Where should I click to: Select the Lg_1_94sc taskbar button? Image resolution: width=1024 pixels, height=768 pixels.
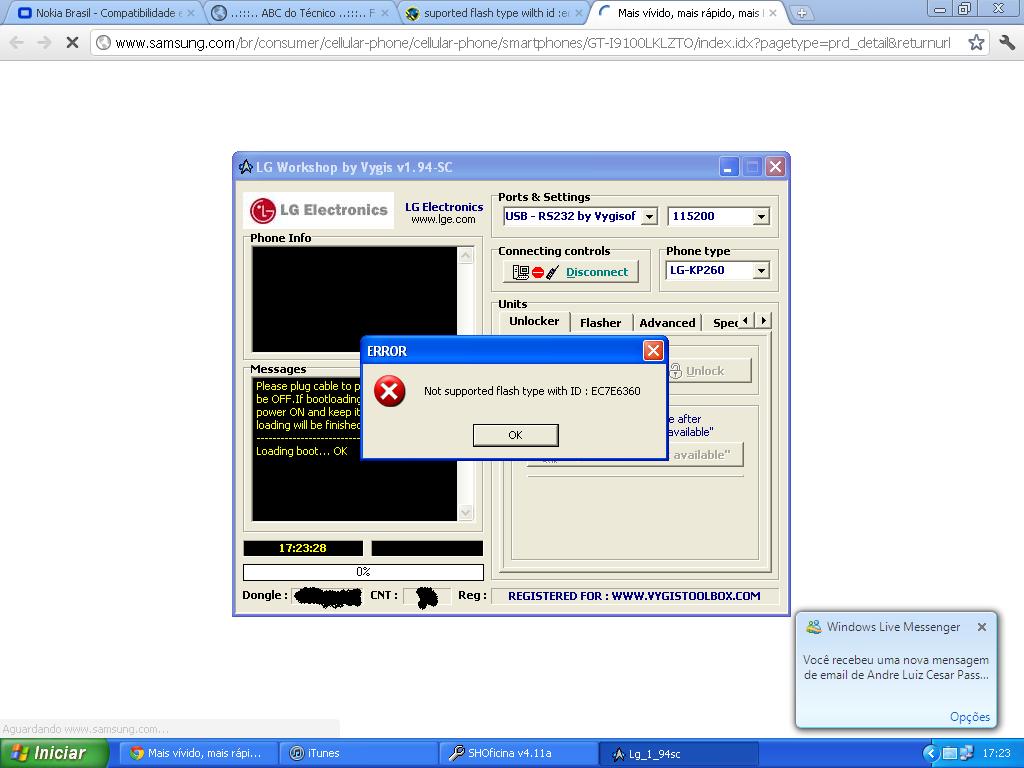679,753
